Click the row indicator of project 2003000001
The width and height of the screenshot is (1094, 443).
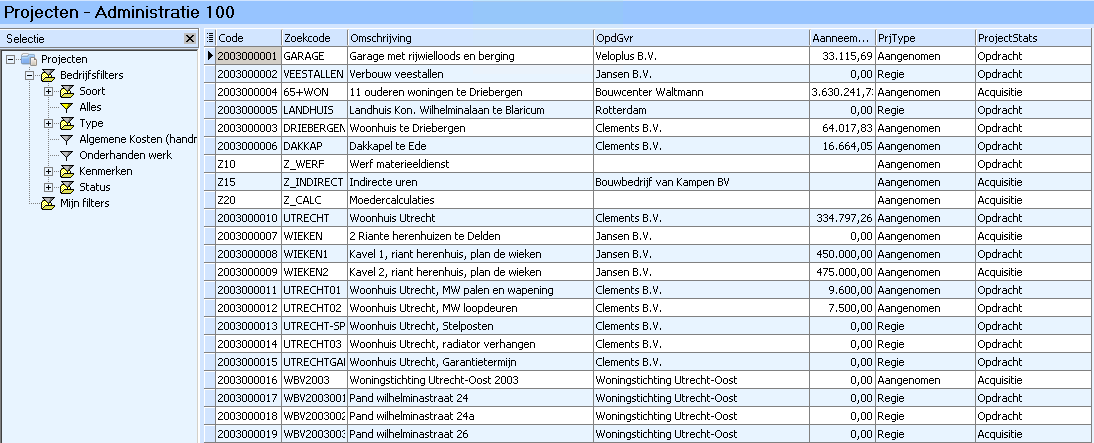210,56
